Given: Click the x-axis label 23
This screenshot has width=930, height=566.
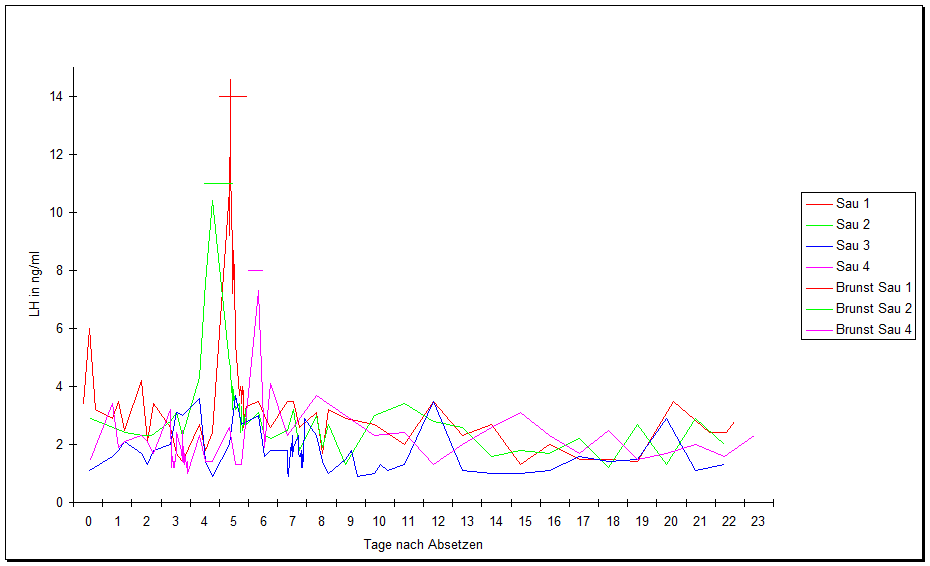Looking at the screenshot, I should click(758, 522).
